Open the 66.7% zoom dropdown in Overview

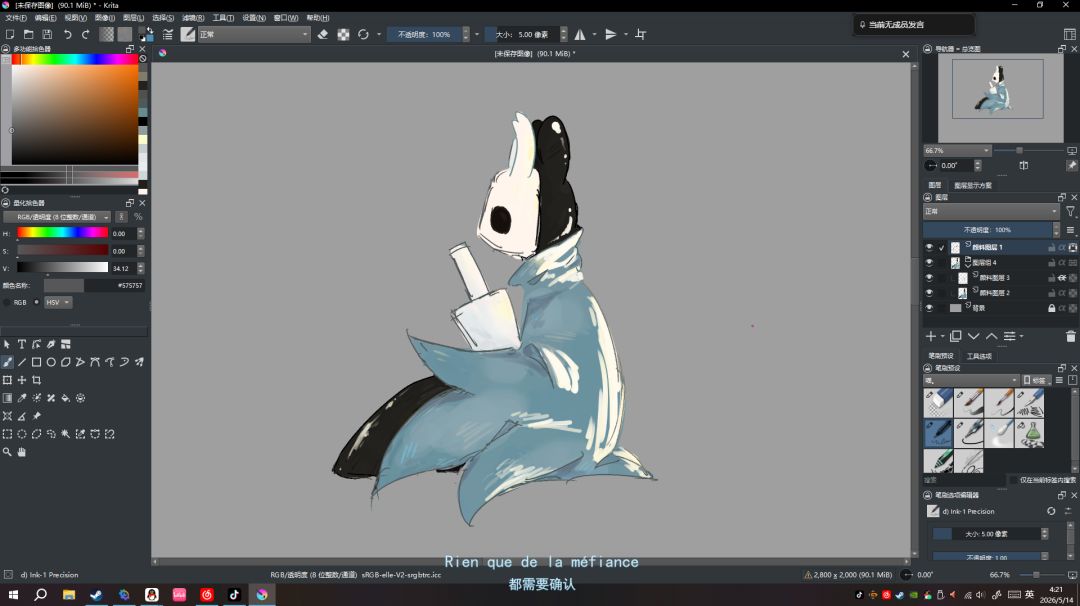(957, 150)
